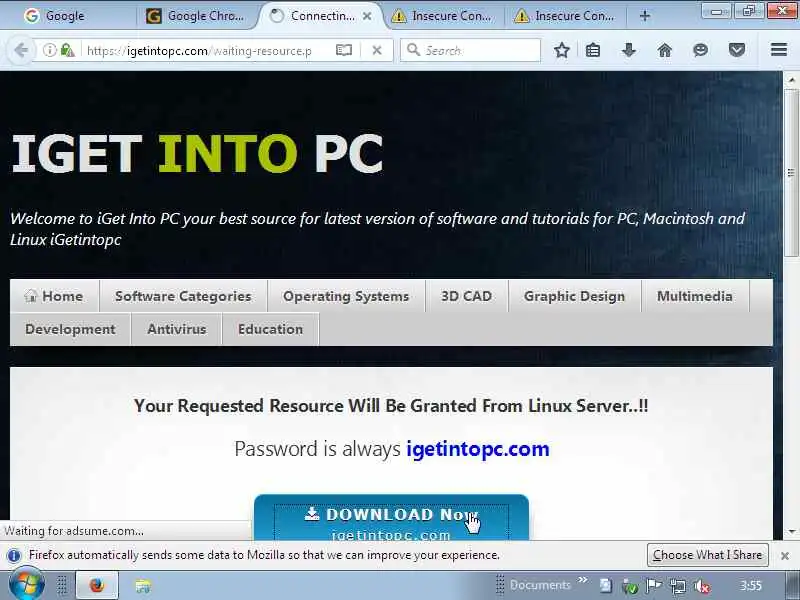
Task: Open the Education category
Action: tap(270, 329)
